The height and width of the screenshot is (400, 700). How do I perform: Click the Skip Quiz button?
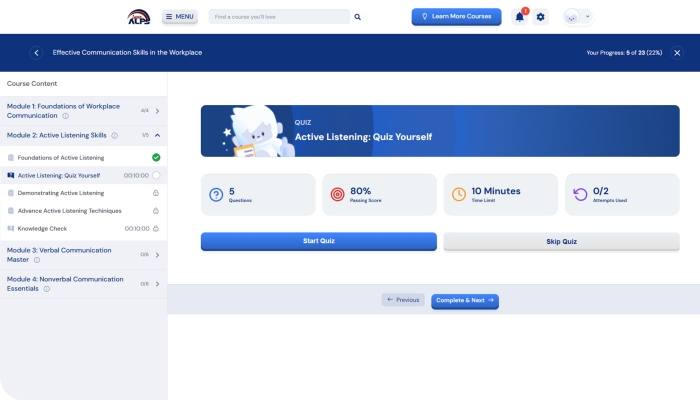(x=561, y=242)
